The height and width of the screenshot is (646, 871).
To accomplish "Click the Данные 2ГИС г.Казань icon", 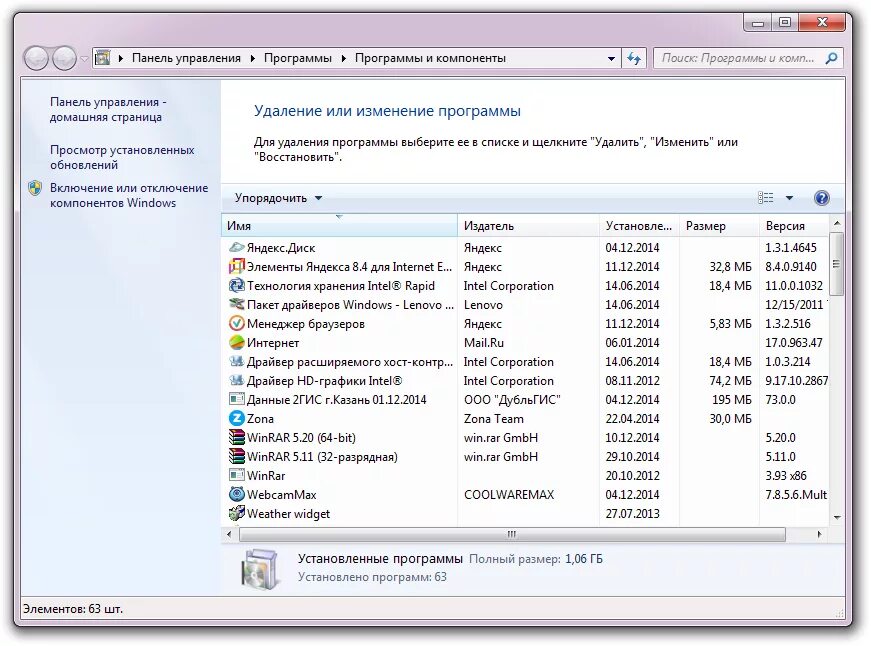I will click(x=237, y=399).
